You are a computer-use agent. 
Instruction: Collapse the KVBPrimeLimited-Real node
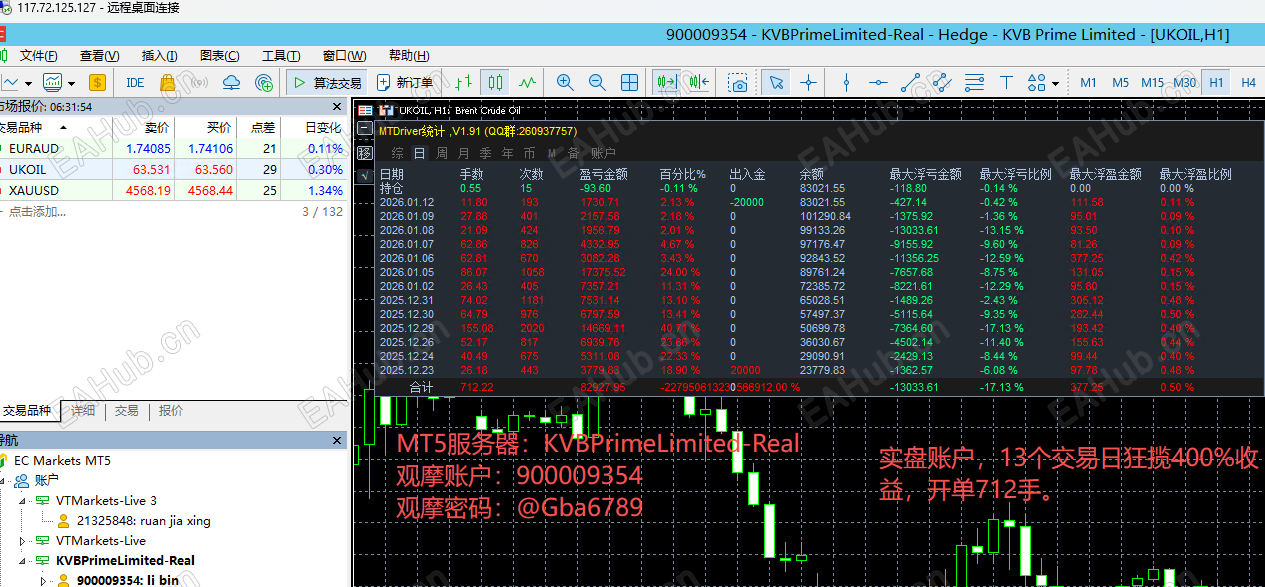(23, 561)
